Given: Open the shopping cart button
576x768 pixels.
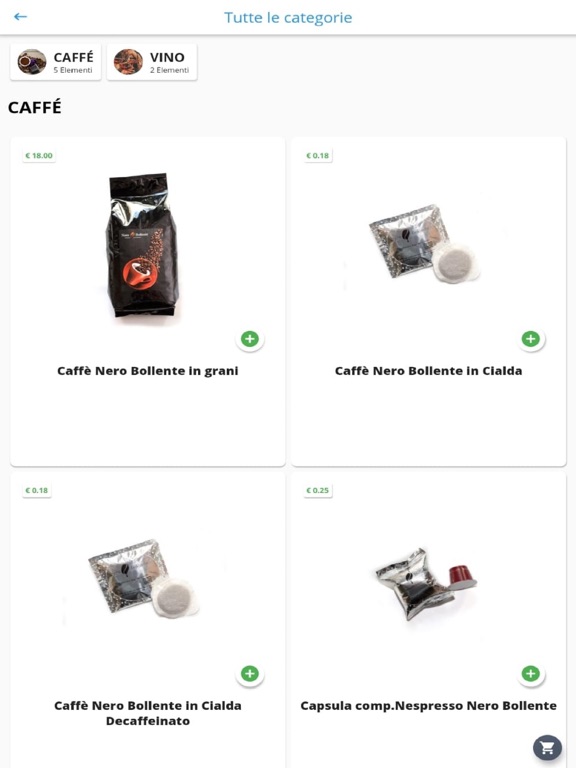Looking at the screenshot, I should pyautogui.click(x=547, y=747).
